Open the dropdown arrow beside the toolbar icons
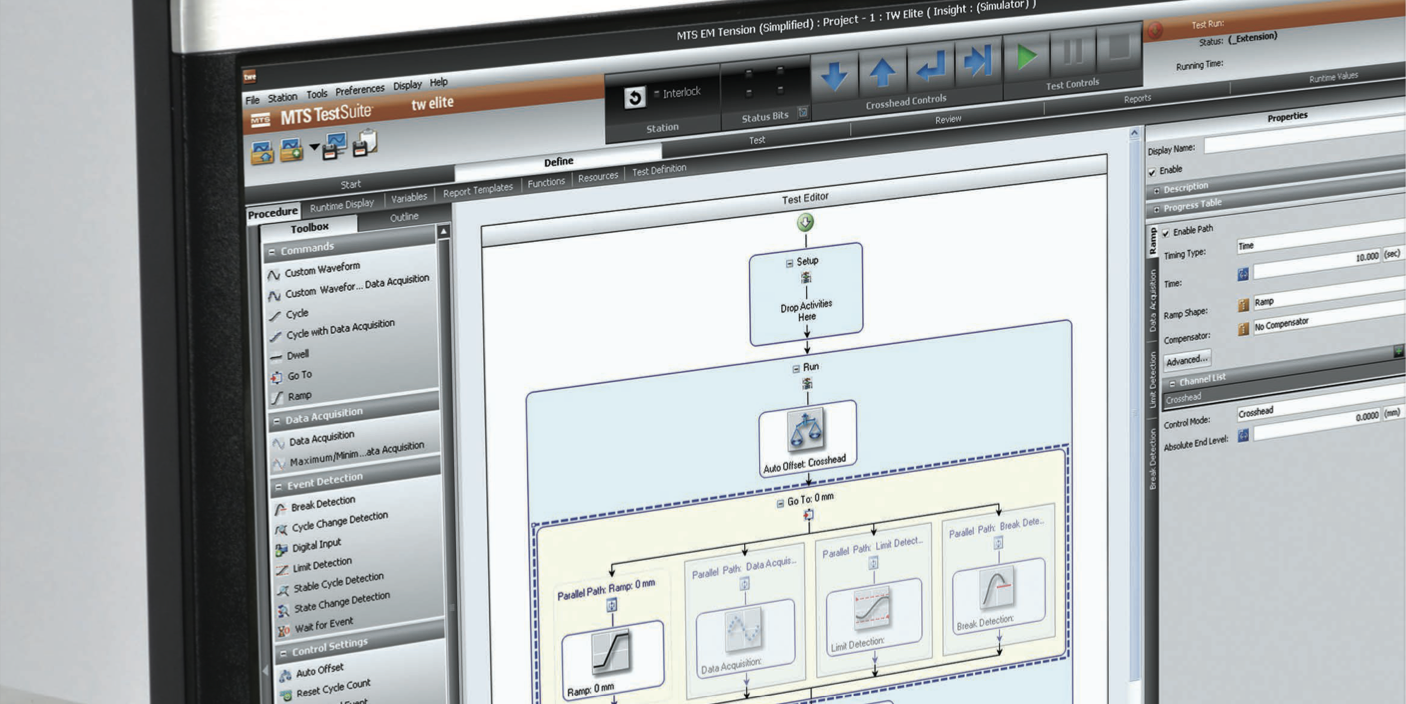Screen dimensions: 1406x704 click(x=314, y=149)
